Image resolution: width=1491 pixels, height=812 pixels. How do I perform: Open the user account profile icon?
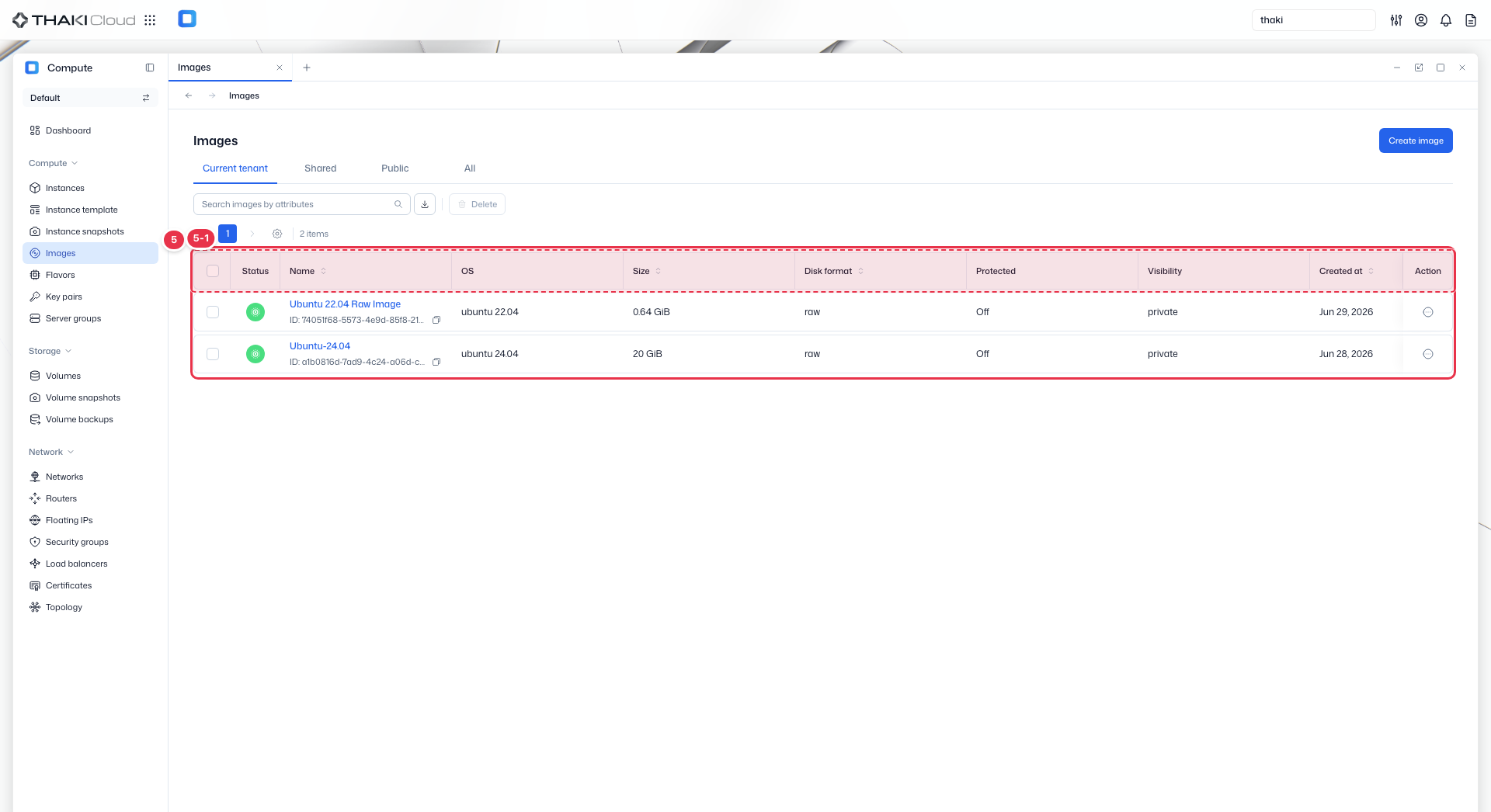coord(1421,20)
